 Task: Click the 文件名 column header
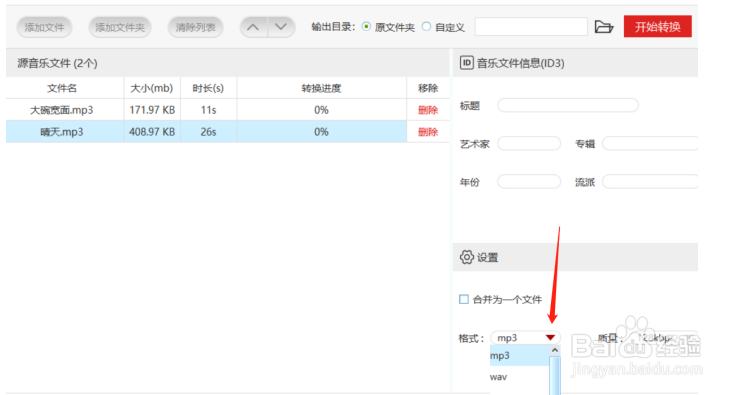65,88
